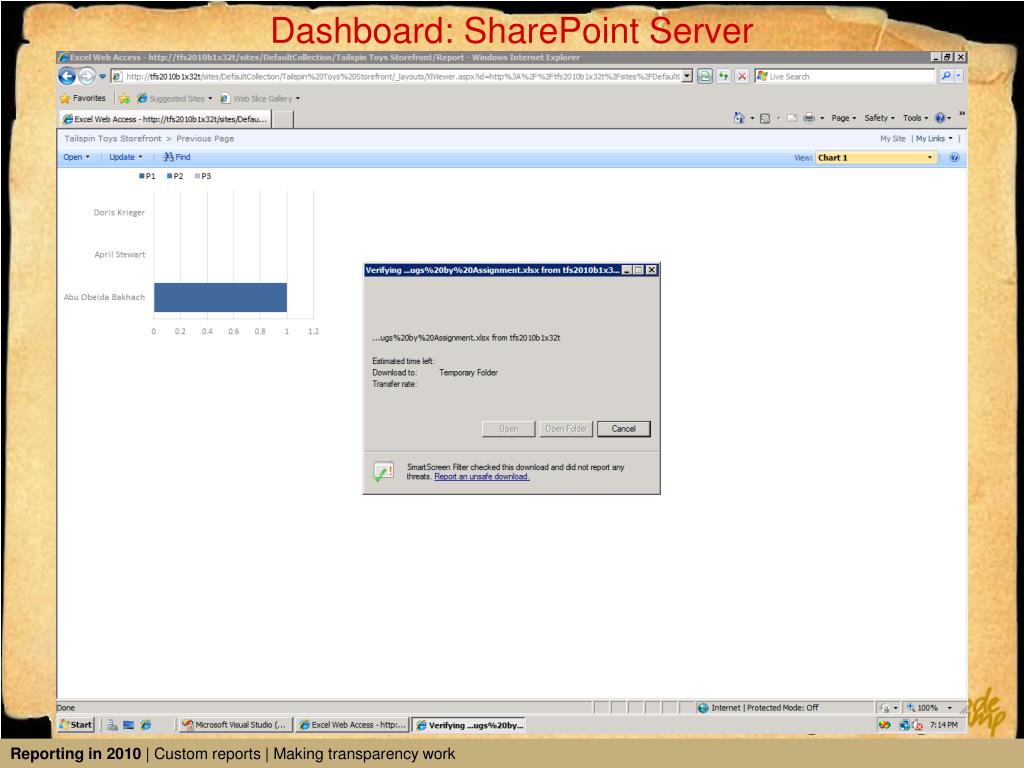Open the Update menu
The height and width of the screenshot is (768, 1024).
pyautogui.click(x=125, y=157)
